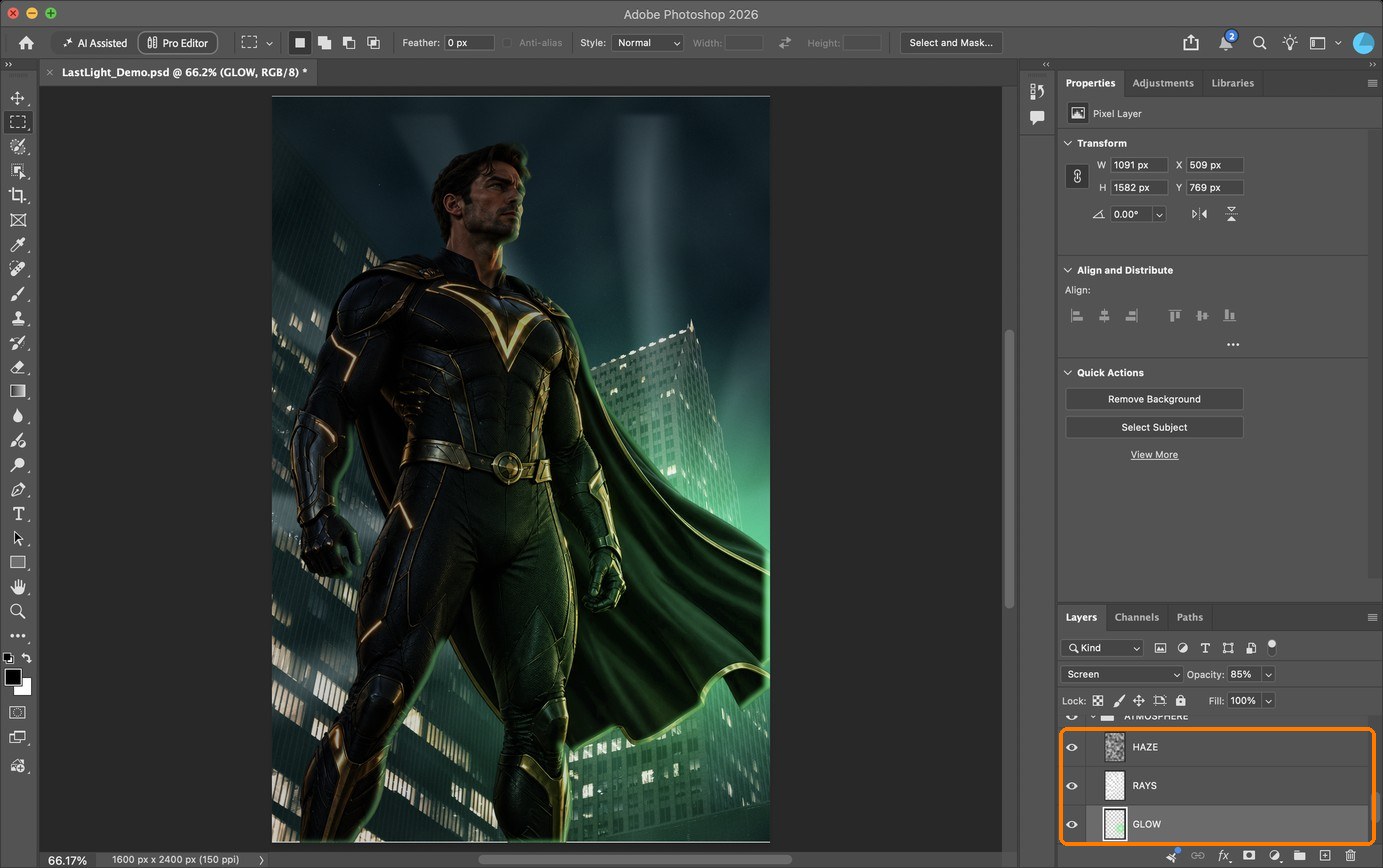Open the Share icon in the top bar
This screenshot has width=1383, height=868.
(x=1191, y=43)
